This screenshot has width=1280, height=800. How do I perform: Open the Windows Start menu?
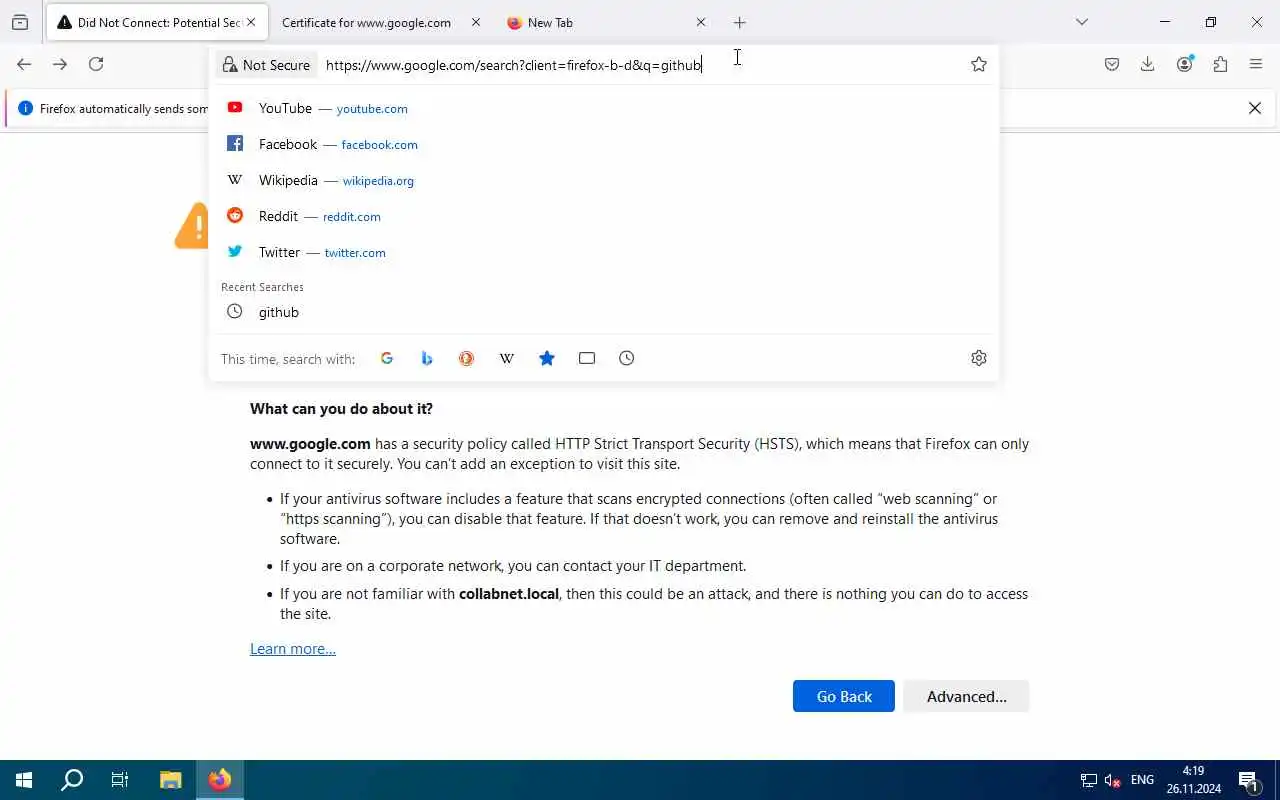pos(24,780)
